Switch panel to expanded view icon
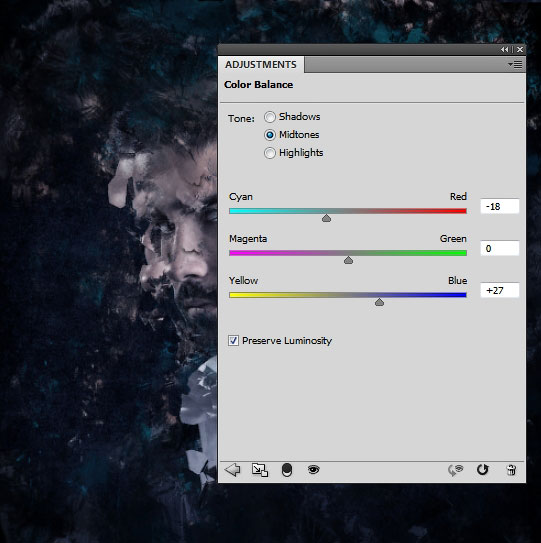This screenshot has height=543, width=541. pyautogui.click(x=260, y=470)
